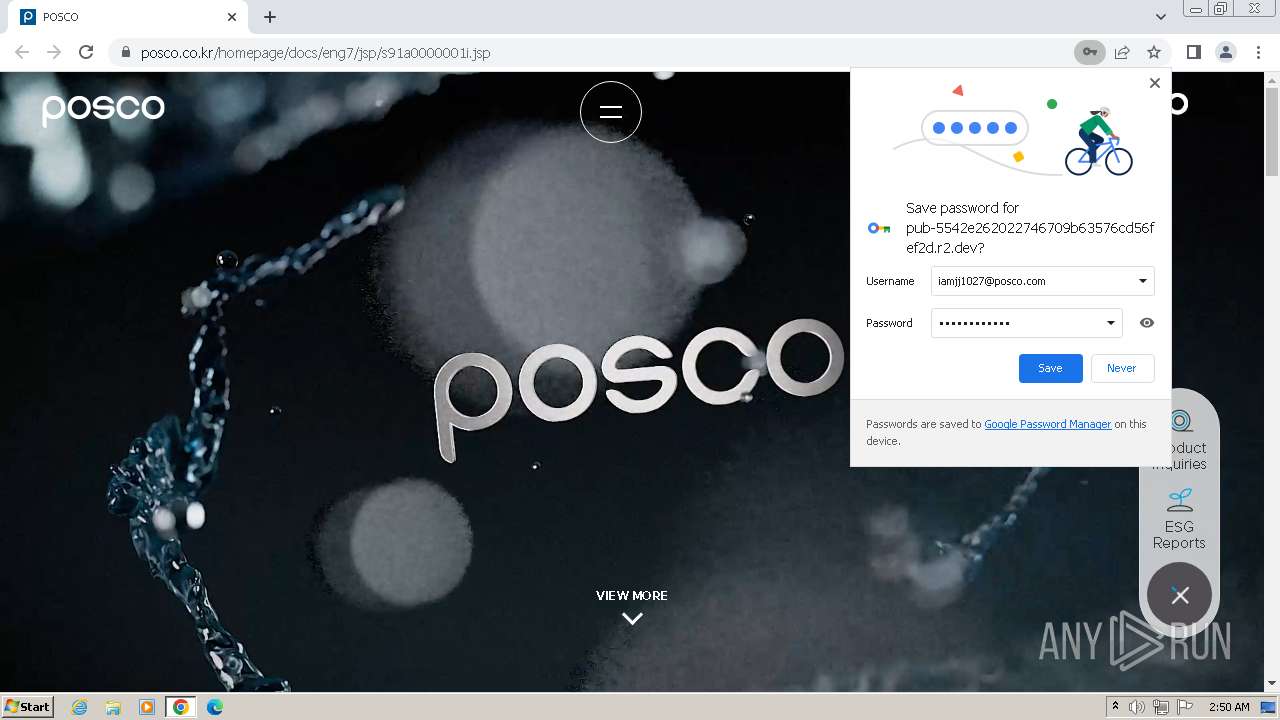Open Google Password Manager link
Image resolution: width=1280 pixels, height=720 pixels.
(1047, 424)
